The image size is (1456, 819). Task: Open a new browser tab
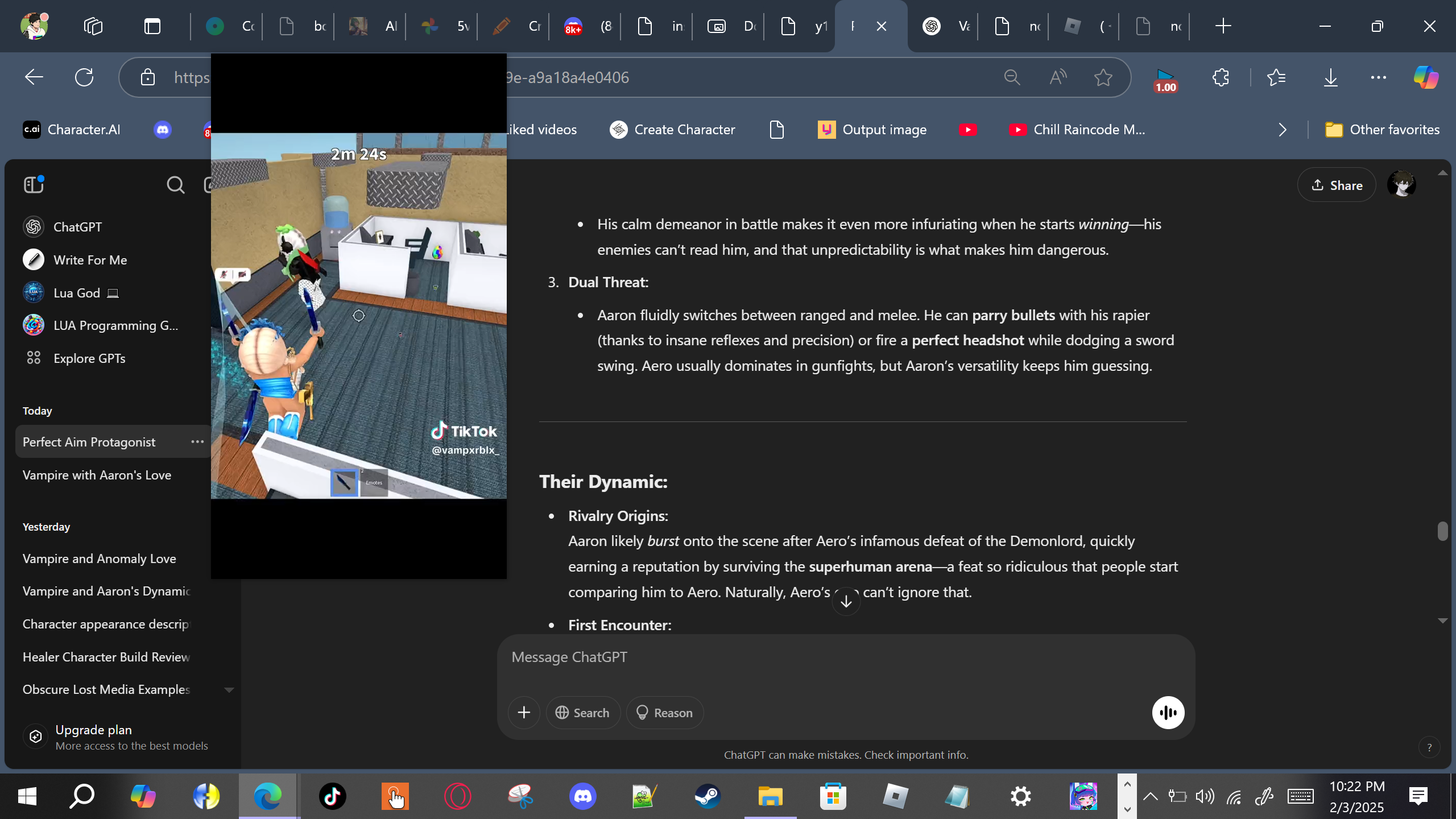tap(1223, 26)
